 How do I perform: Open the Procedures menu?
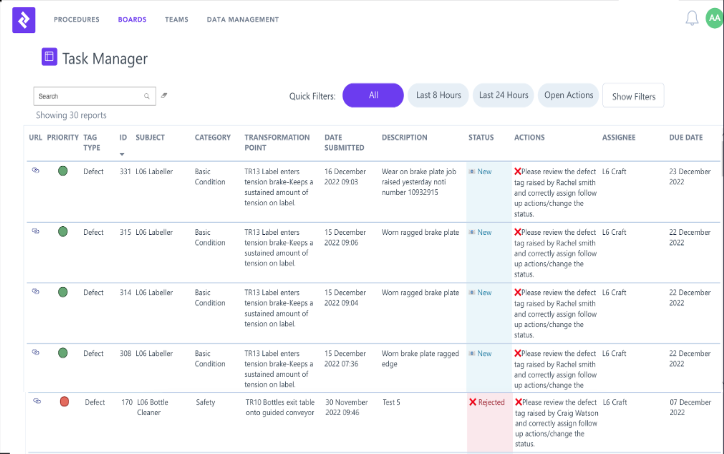[x=76, y=19]
